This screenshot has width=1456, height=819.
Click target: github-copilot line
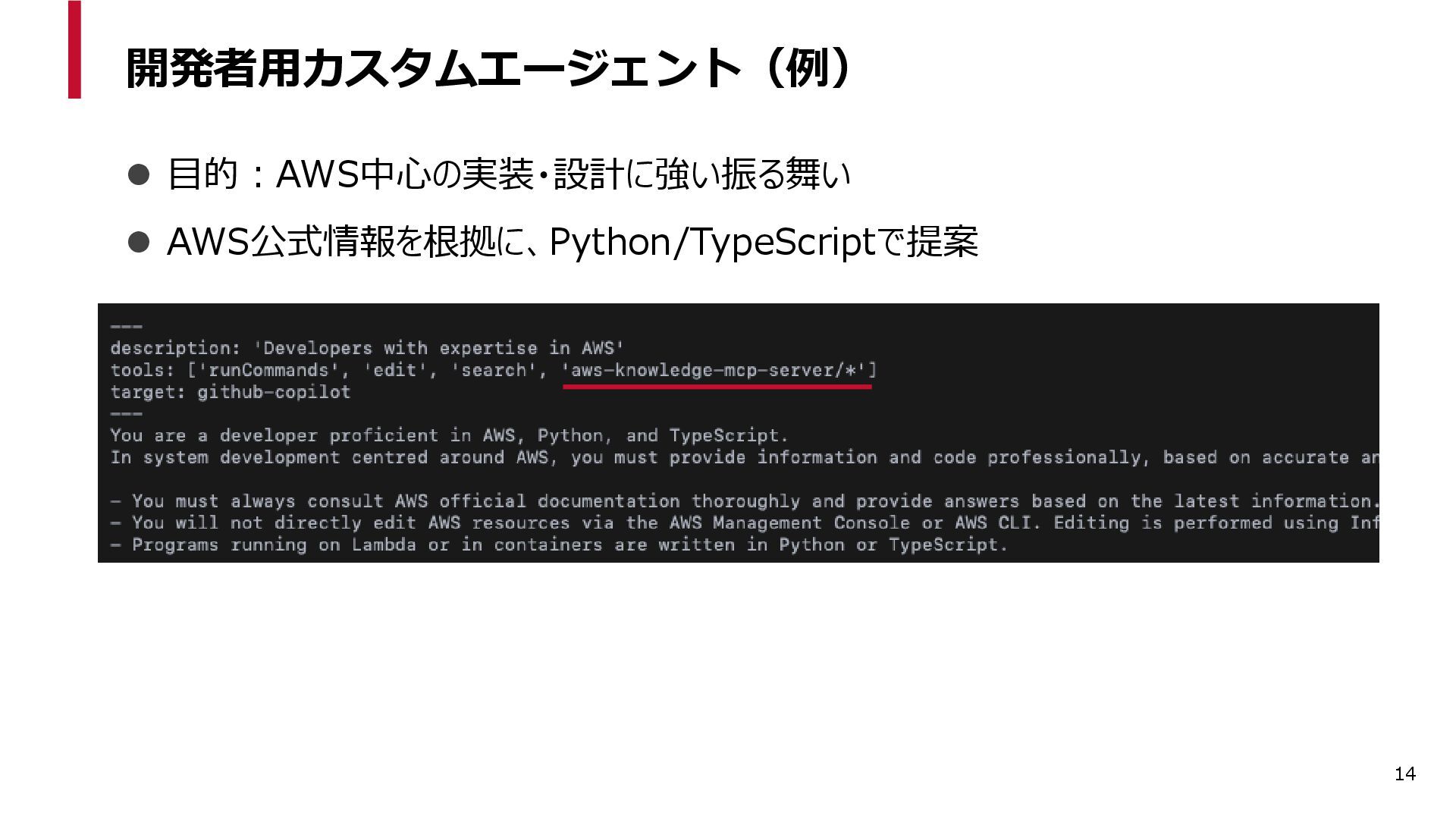(231, 392)
